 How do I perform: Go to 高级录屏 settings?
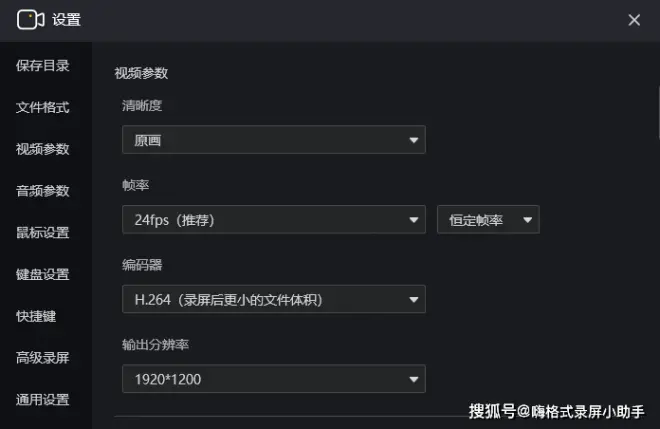[x=43, y=358]
